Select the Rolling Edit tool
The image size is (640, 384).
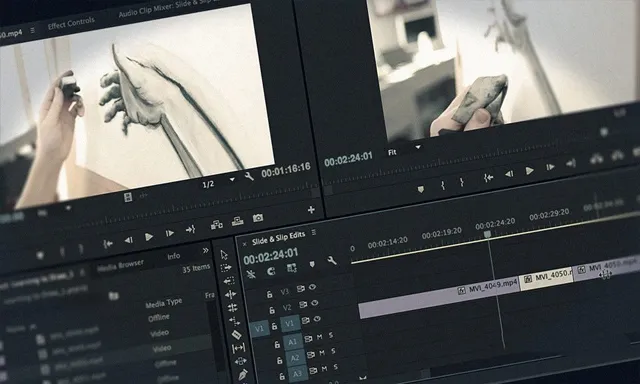click(233, 307)
